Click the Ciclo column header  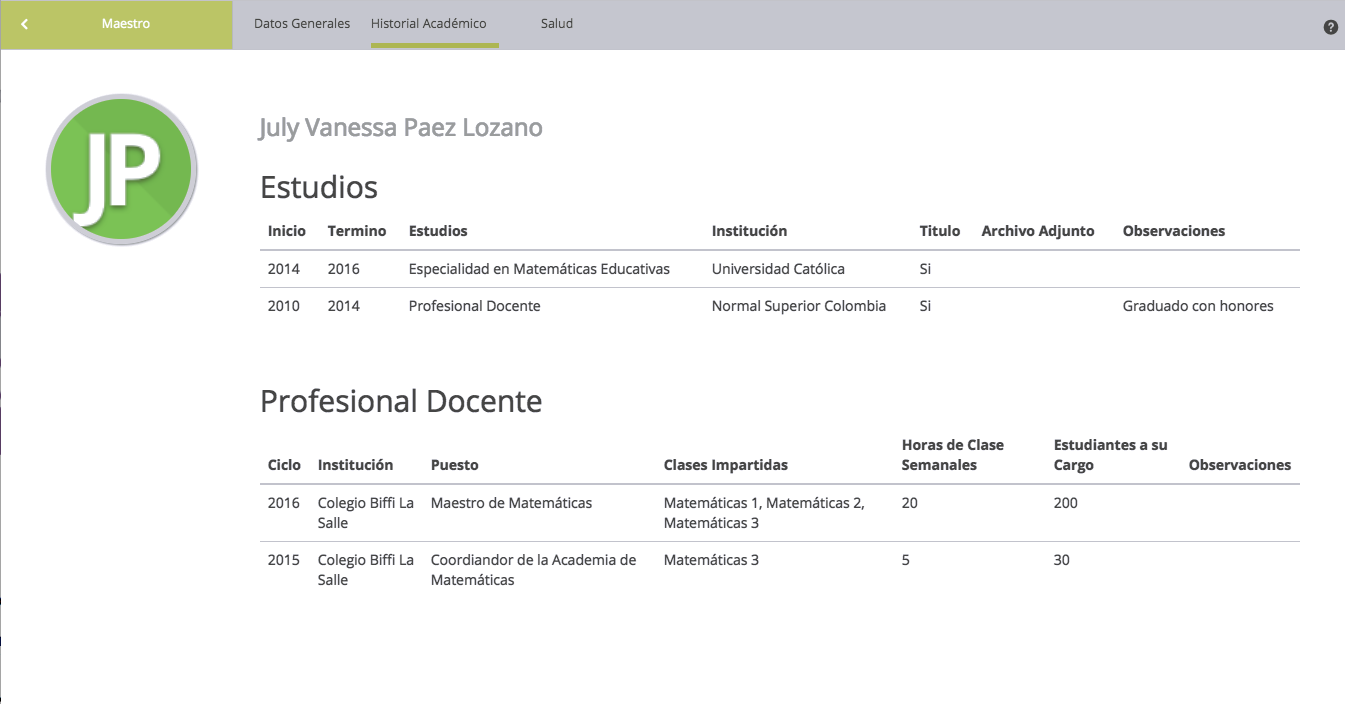pyautogui.click(x=284, y=465)
